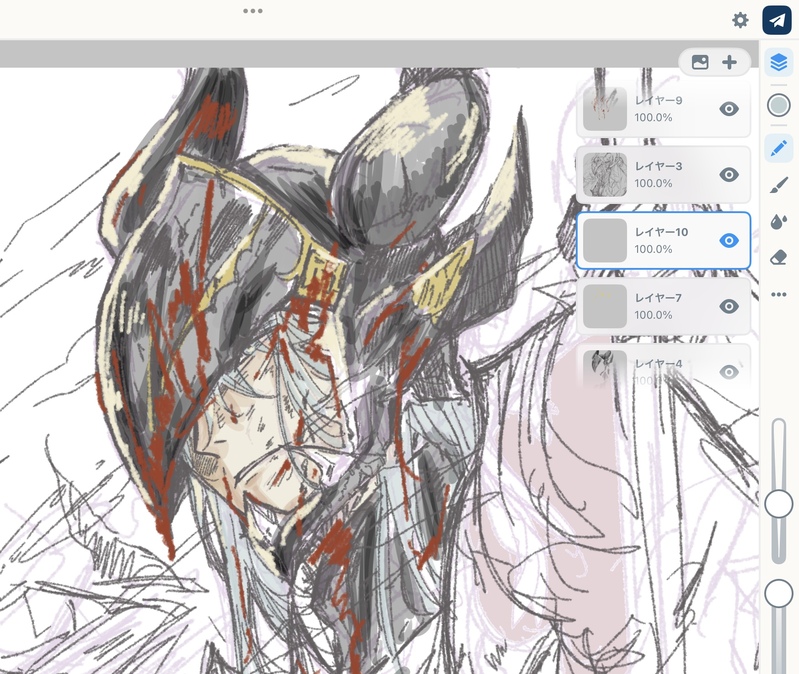Toggle visibility of レイヤー3

729,175
